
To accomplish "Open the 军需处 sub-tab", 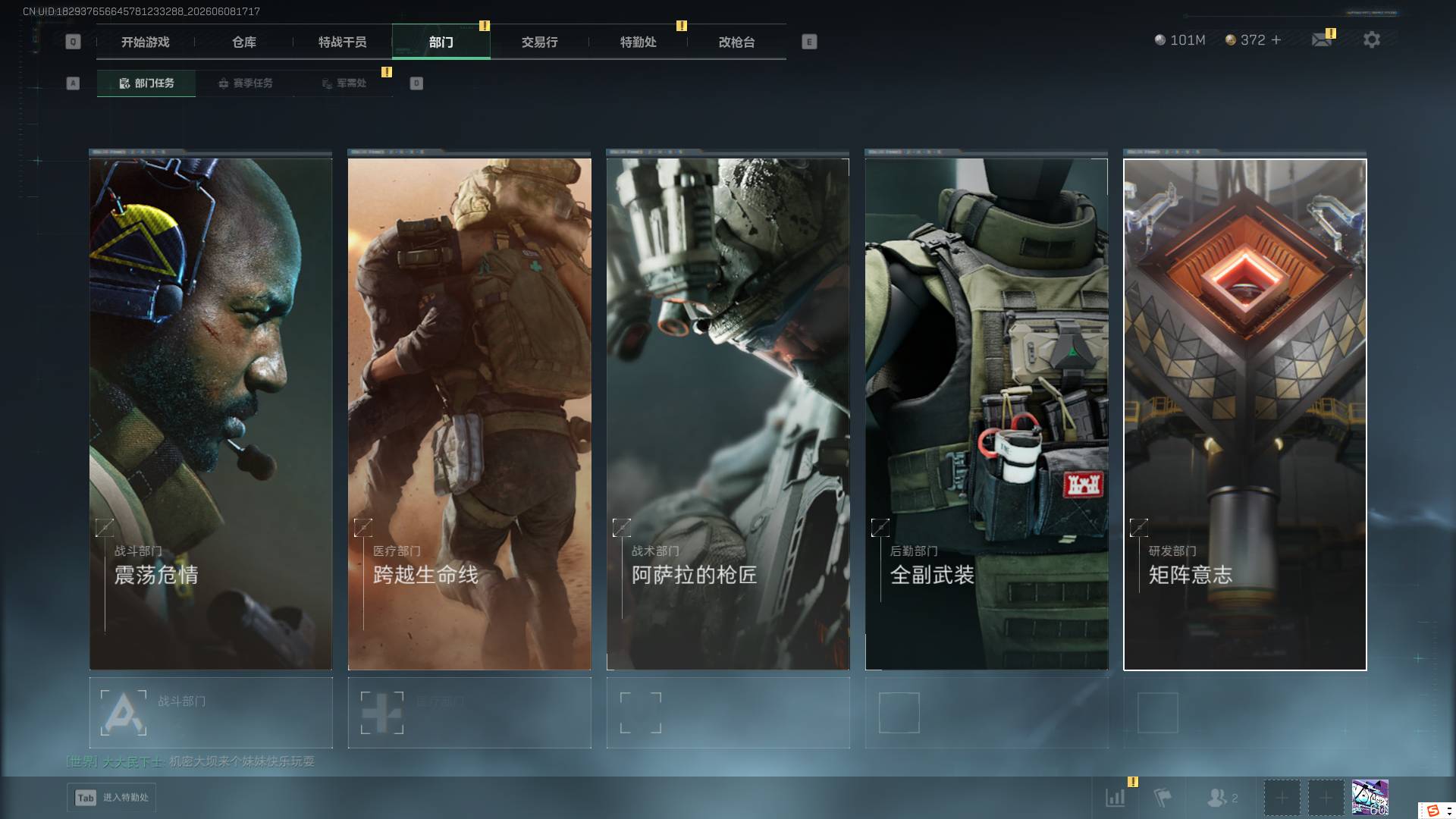I will 344,83.
